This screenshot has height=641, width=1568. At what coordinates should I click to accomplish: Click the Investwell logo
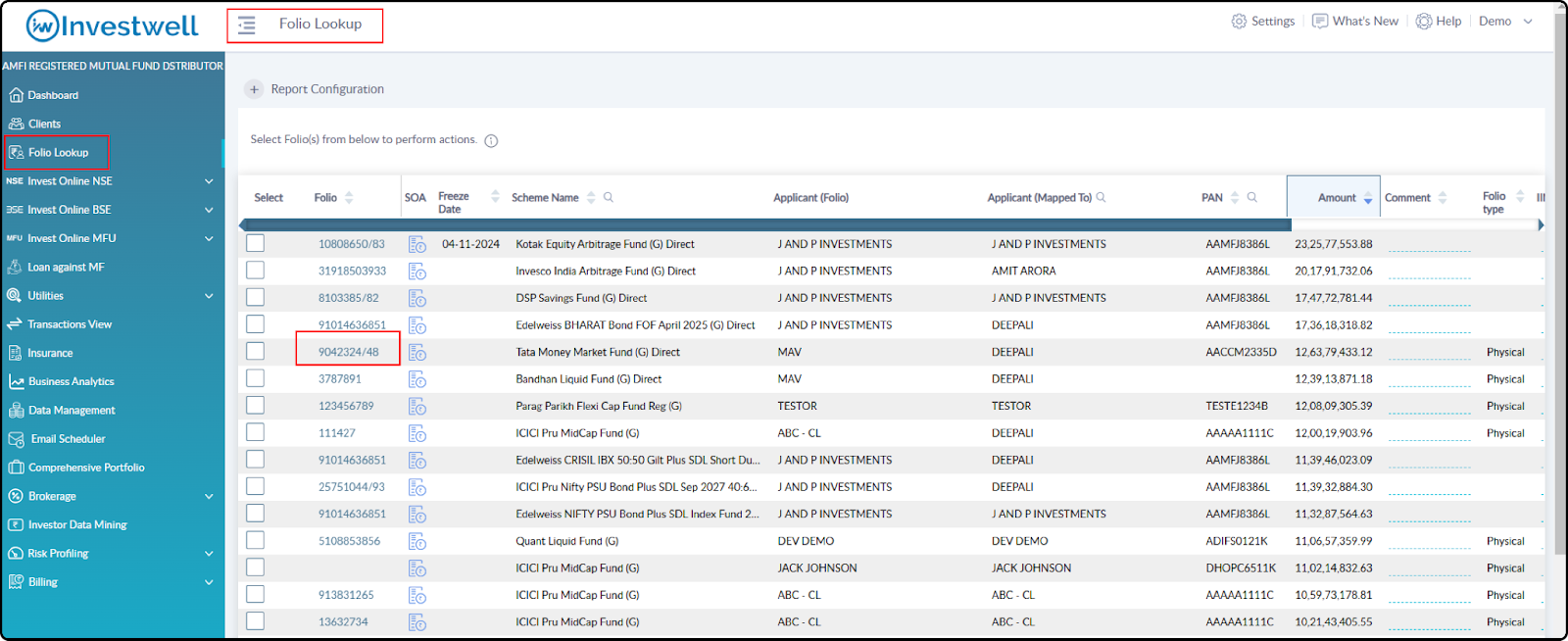[112, 25]
